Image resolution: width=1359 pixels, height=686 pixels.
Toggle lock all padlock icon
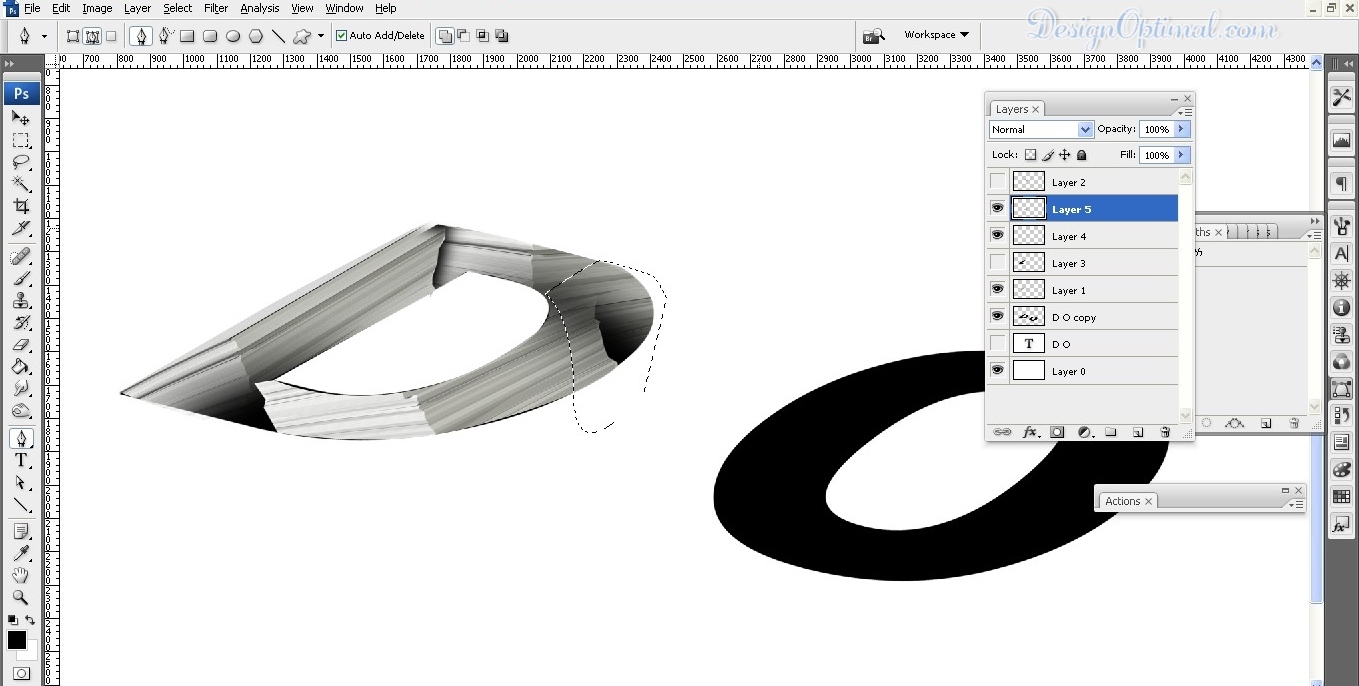[x=1082, y=155]
